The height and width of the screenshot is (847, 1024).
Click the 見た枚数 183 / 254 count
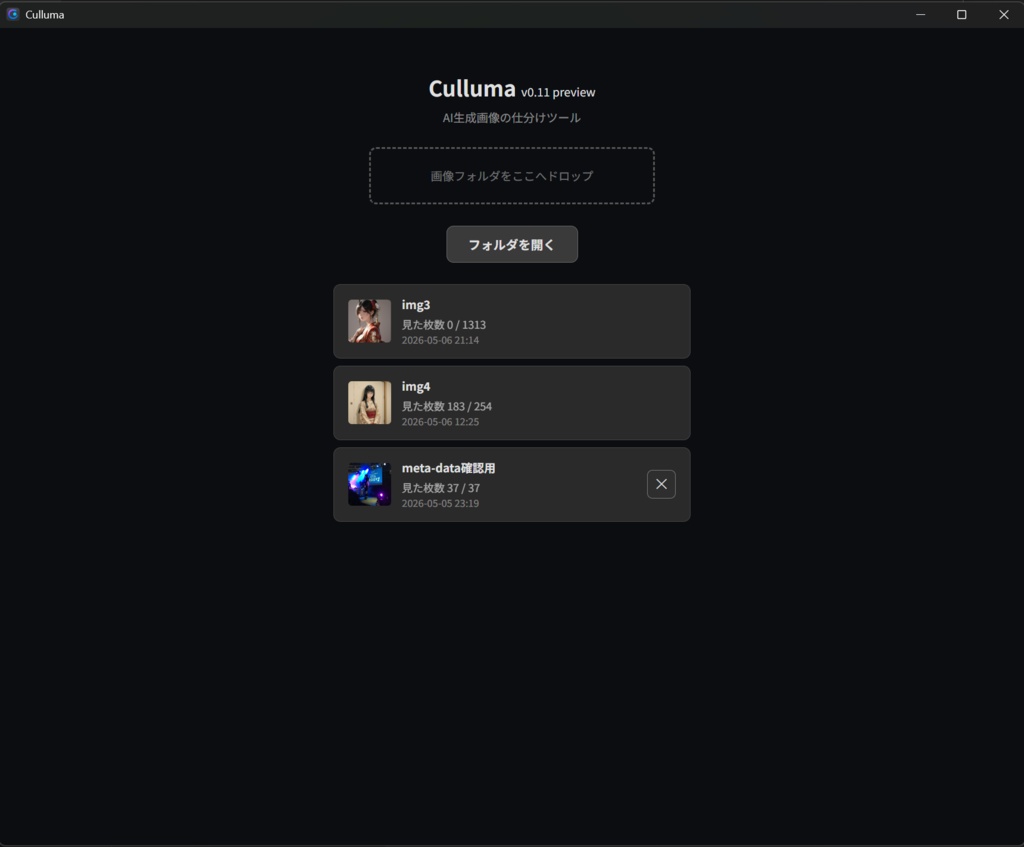pyautogui.click(x=447, y=406)
